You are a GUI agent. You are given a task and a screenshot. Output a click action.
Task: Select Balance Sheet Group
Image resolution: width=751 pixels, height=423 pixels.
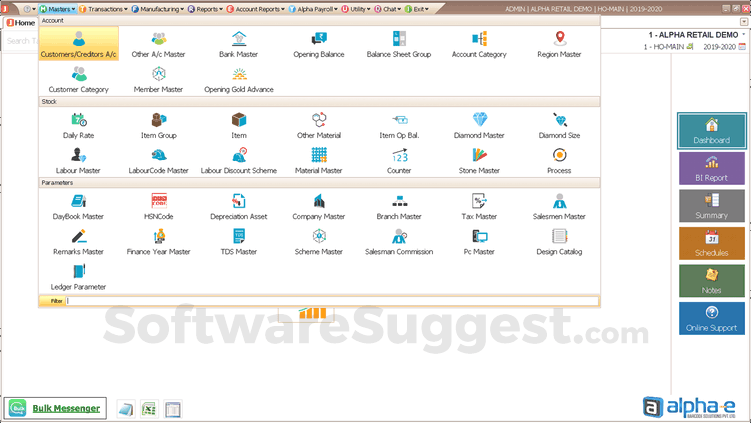(399, 45)
